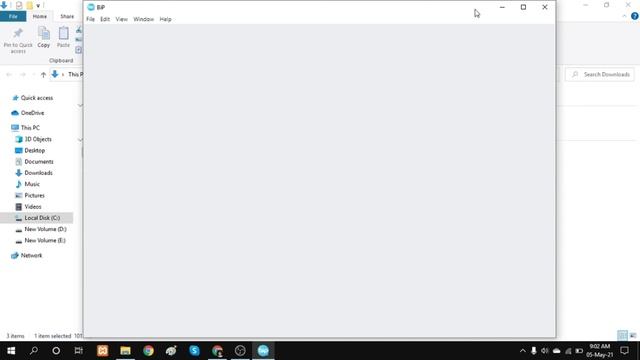Click the Search Downloads box in Explorer
This screenshot has width=640, height=360.
click(x=600, y=74)
